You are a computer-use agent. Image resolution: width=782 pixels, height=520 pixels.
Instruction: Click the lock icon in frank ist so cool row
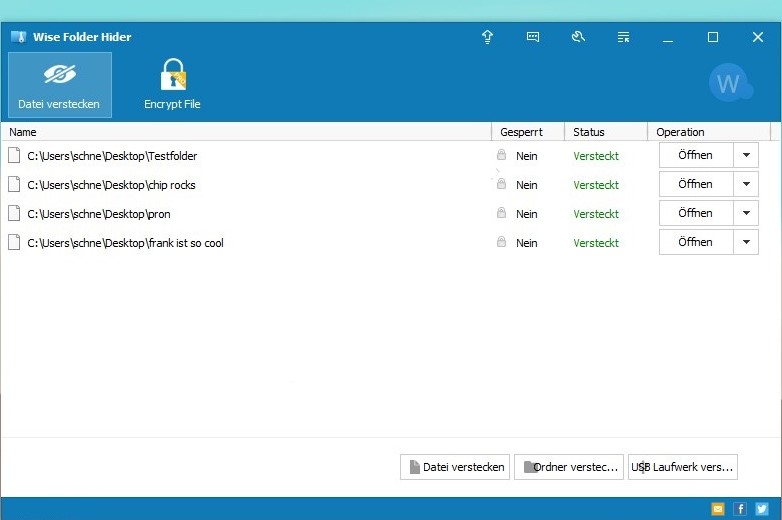501,241
